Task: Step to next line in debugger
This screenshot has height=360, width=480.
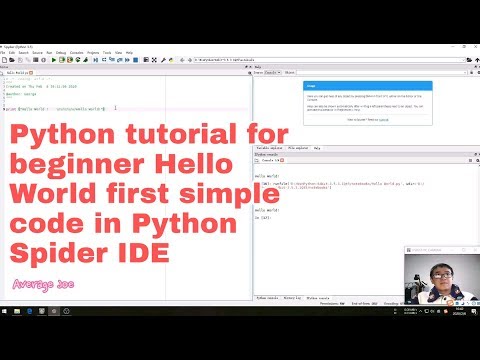Action: [104, 60]
